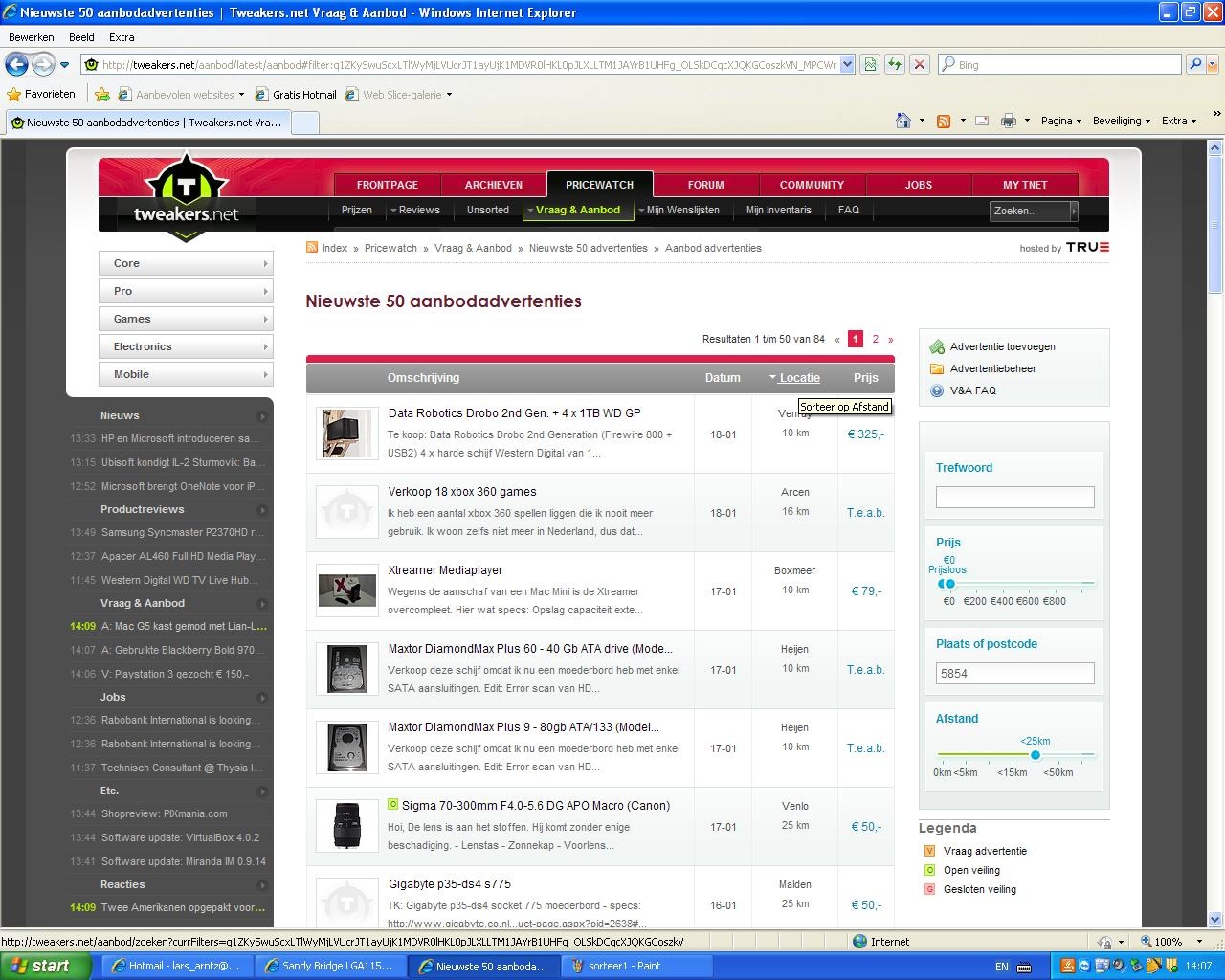
Task: Click the Start button on the taskbar
Action: pos(46,966)
